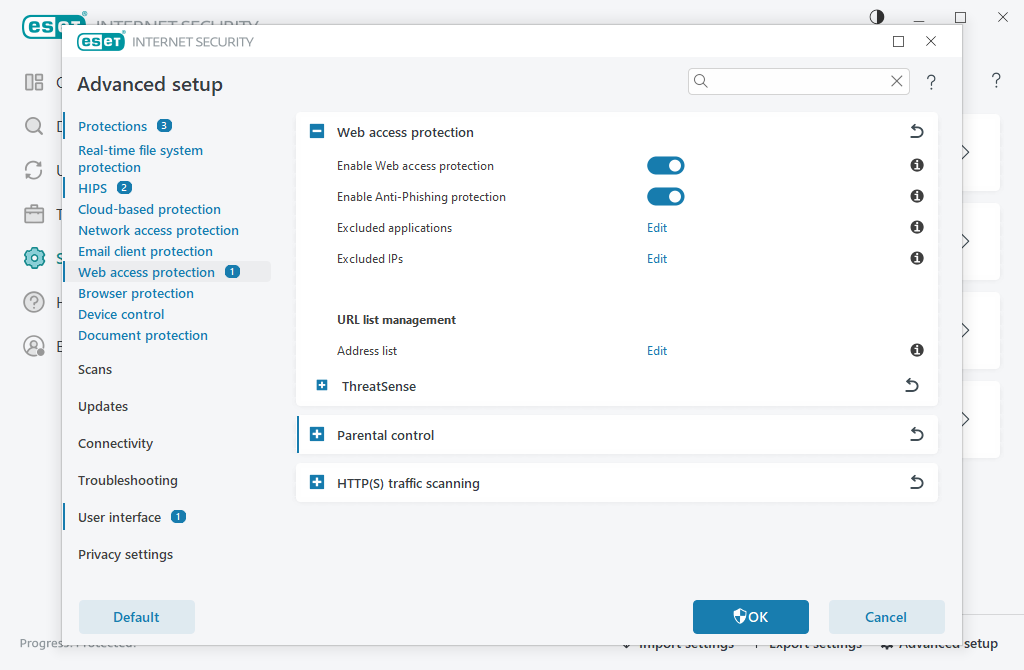Image resolution: width=1024 pixels, height=670 pixels.
Task: Edit Excluded IPs list
Action: click(x=657, y=259)
